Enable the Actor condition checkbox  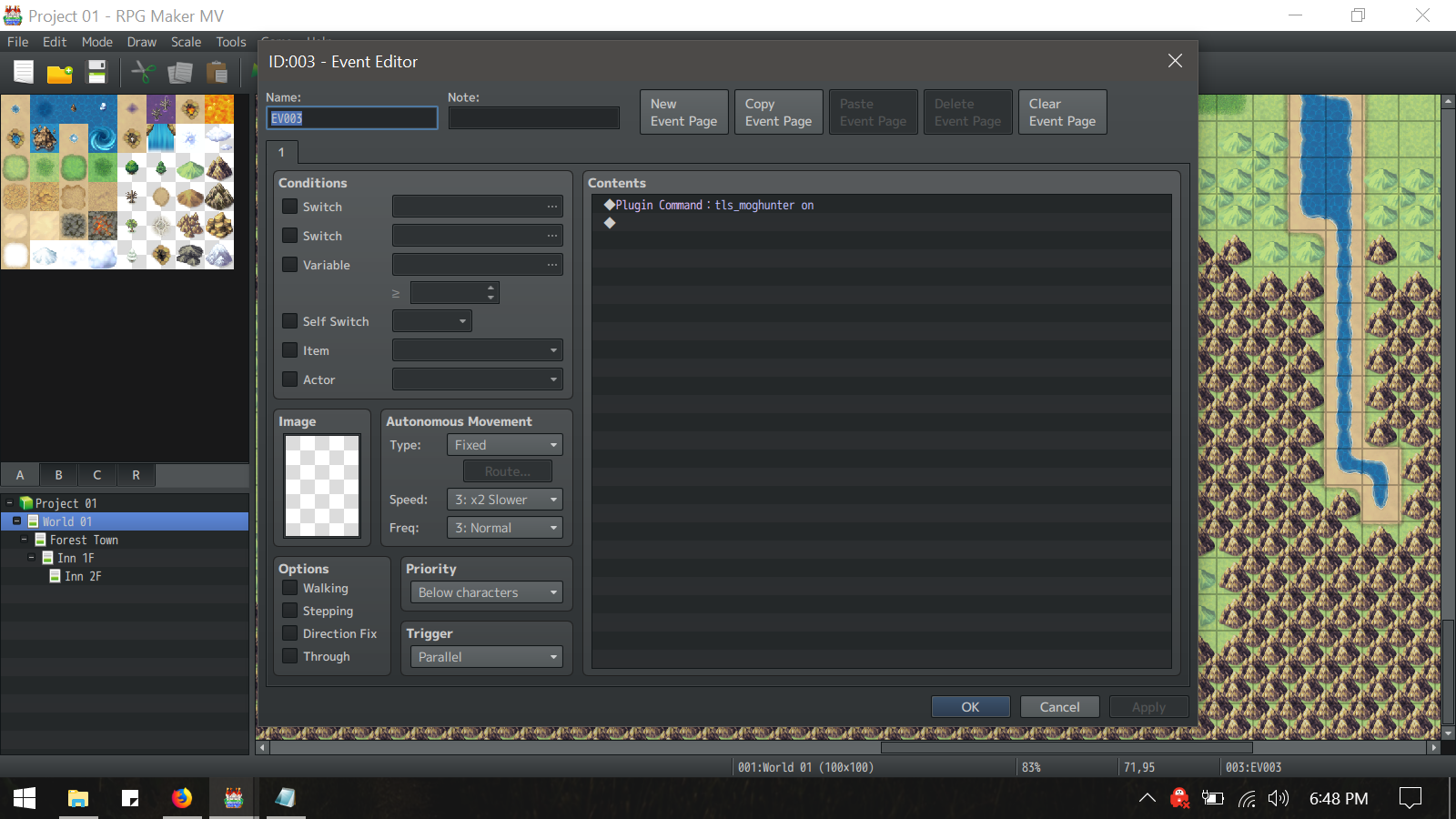(290, 379)
